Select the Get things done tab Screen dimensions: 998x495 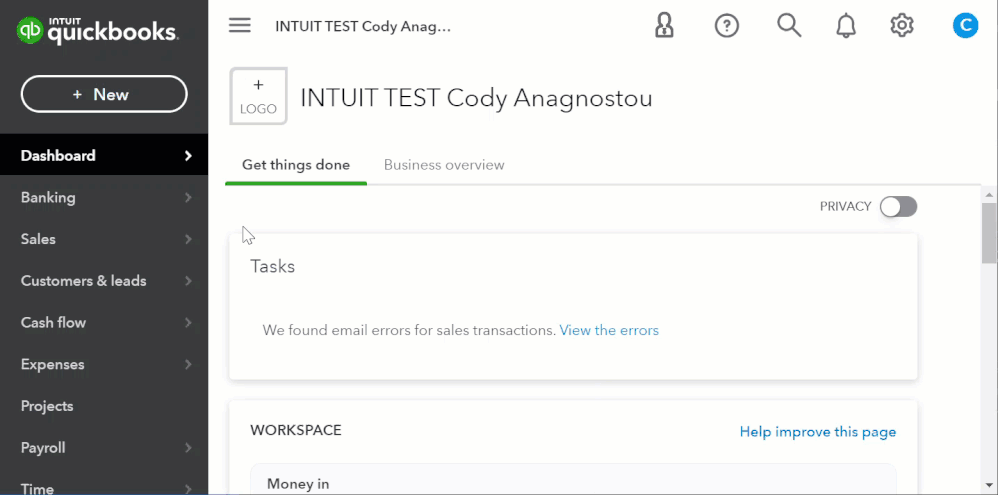296,165
